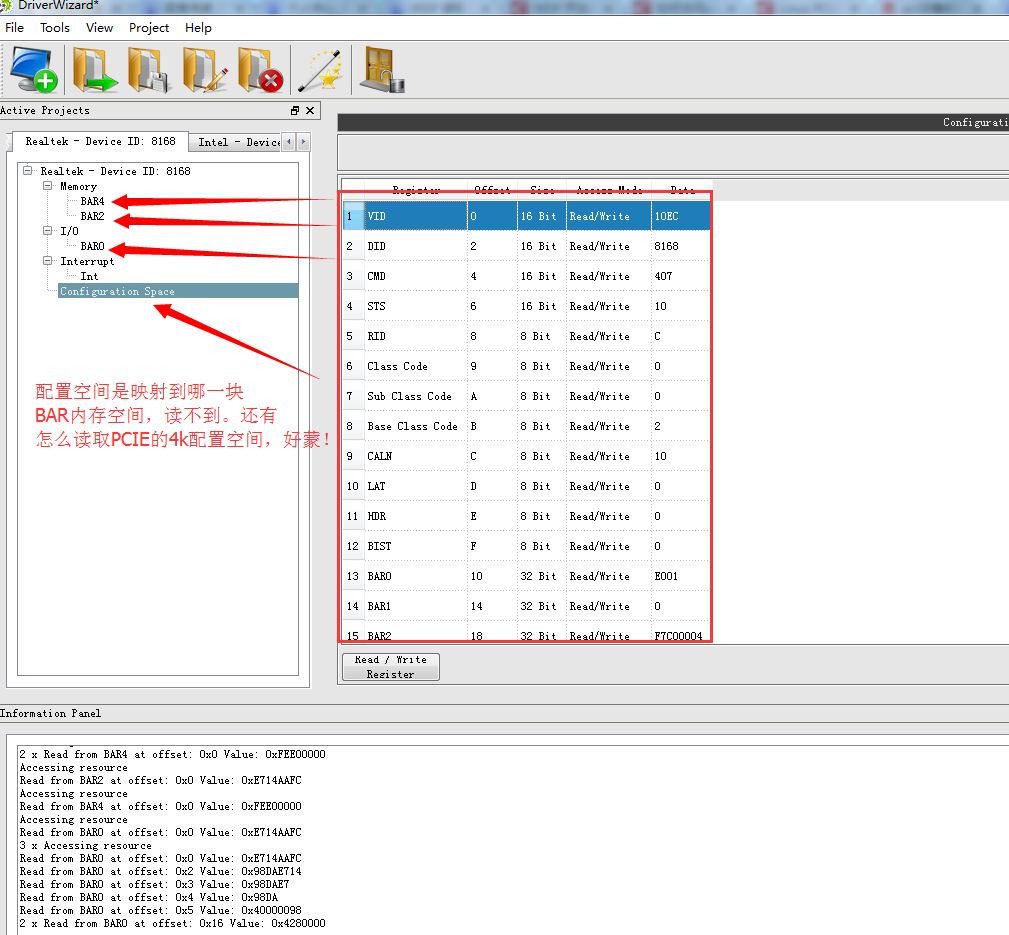Save project folder icon with floppy disk
Viewport: 1009px width, 935px height.
[148, 69]
